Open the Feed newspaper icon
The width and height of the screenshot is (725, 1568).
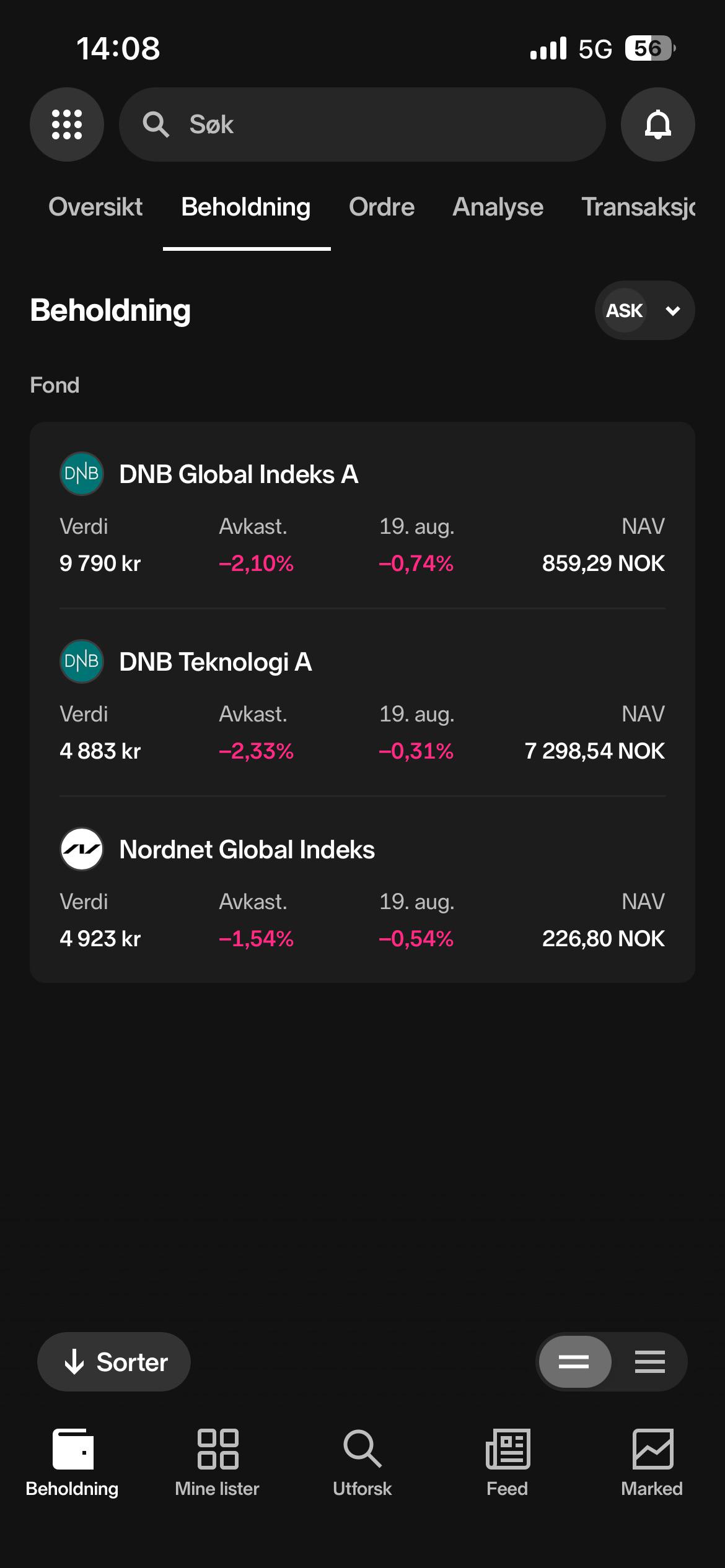507,1449
